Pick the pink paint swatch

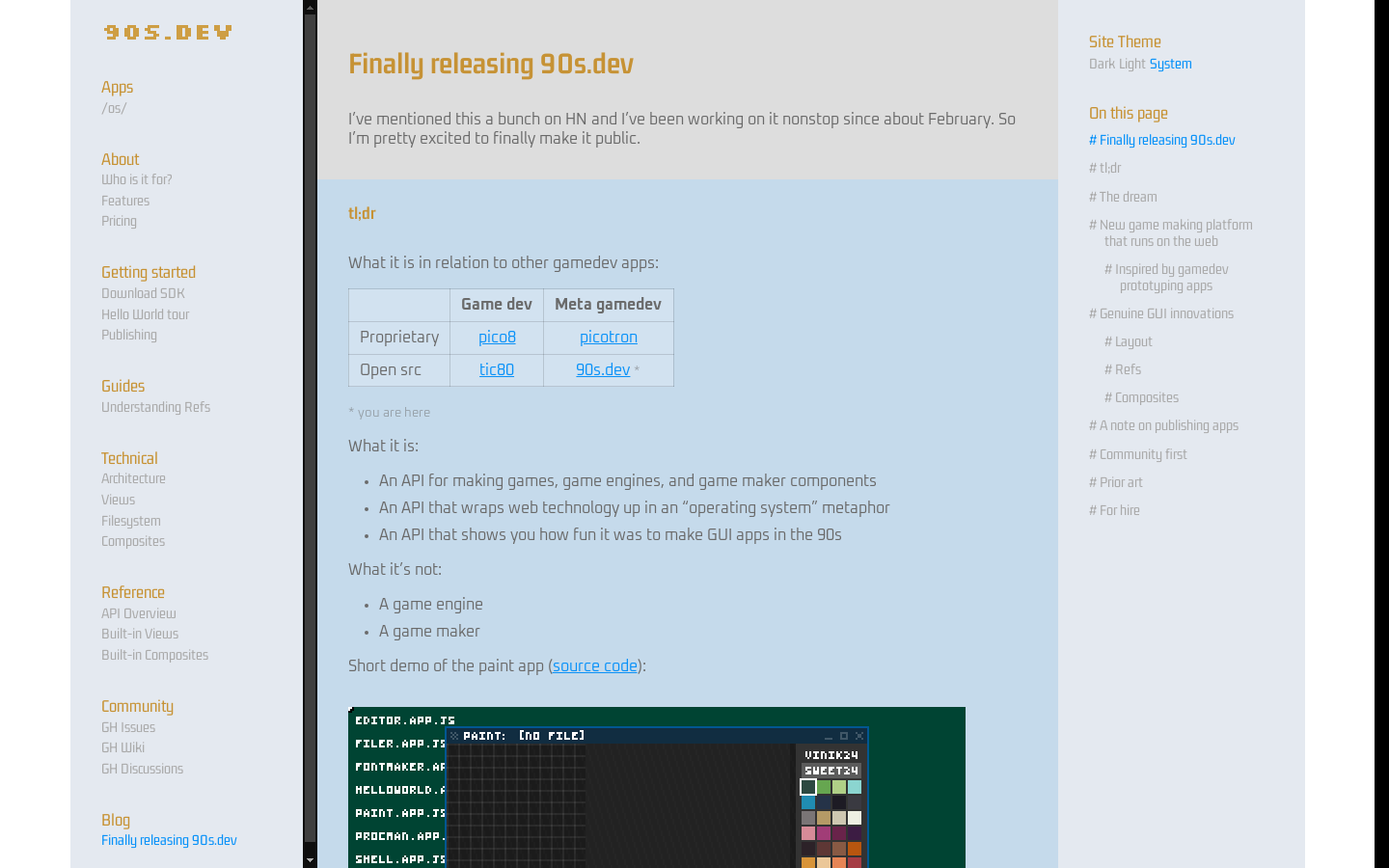[808, 833]
